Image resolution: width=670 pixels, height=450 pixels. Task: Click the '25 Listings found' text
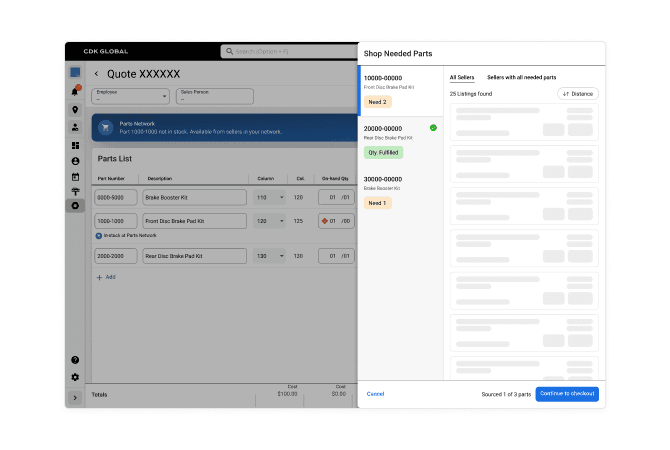point(471,94)
